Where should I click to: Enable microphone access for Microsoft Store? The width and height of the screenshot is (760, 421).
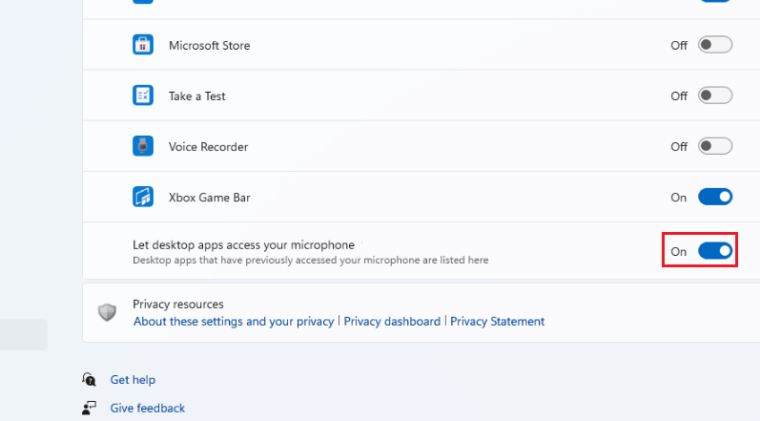tap(715, 45)
